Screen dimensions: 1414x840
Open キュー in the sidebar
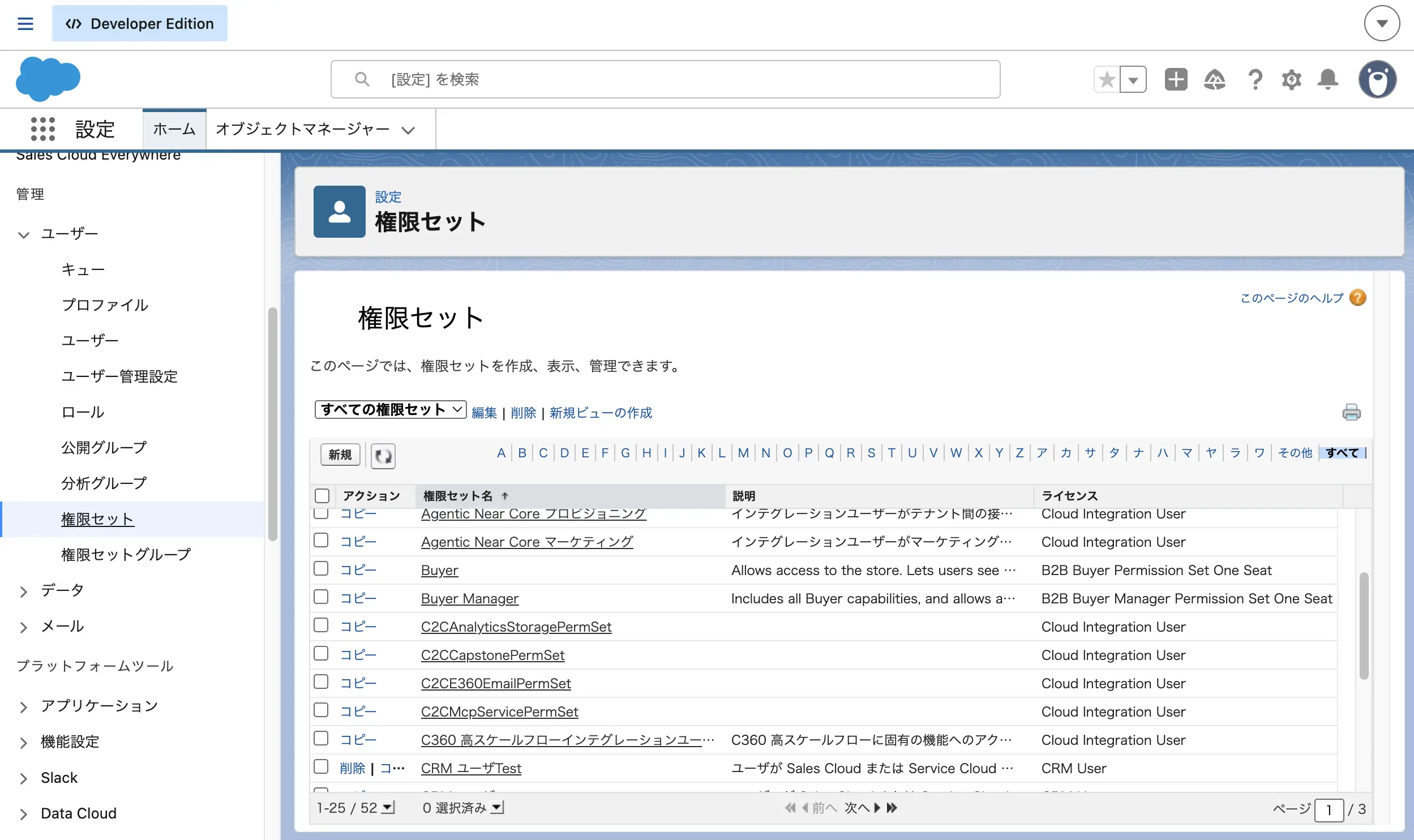pos(83,269)
